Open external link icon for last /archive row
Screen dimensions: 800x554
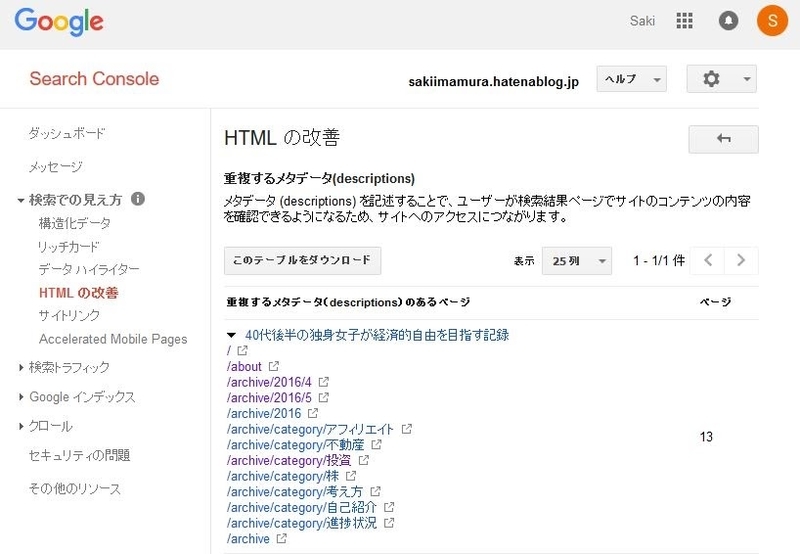click(281, 539)
